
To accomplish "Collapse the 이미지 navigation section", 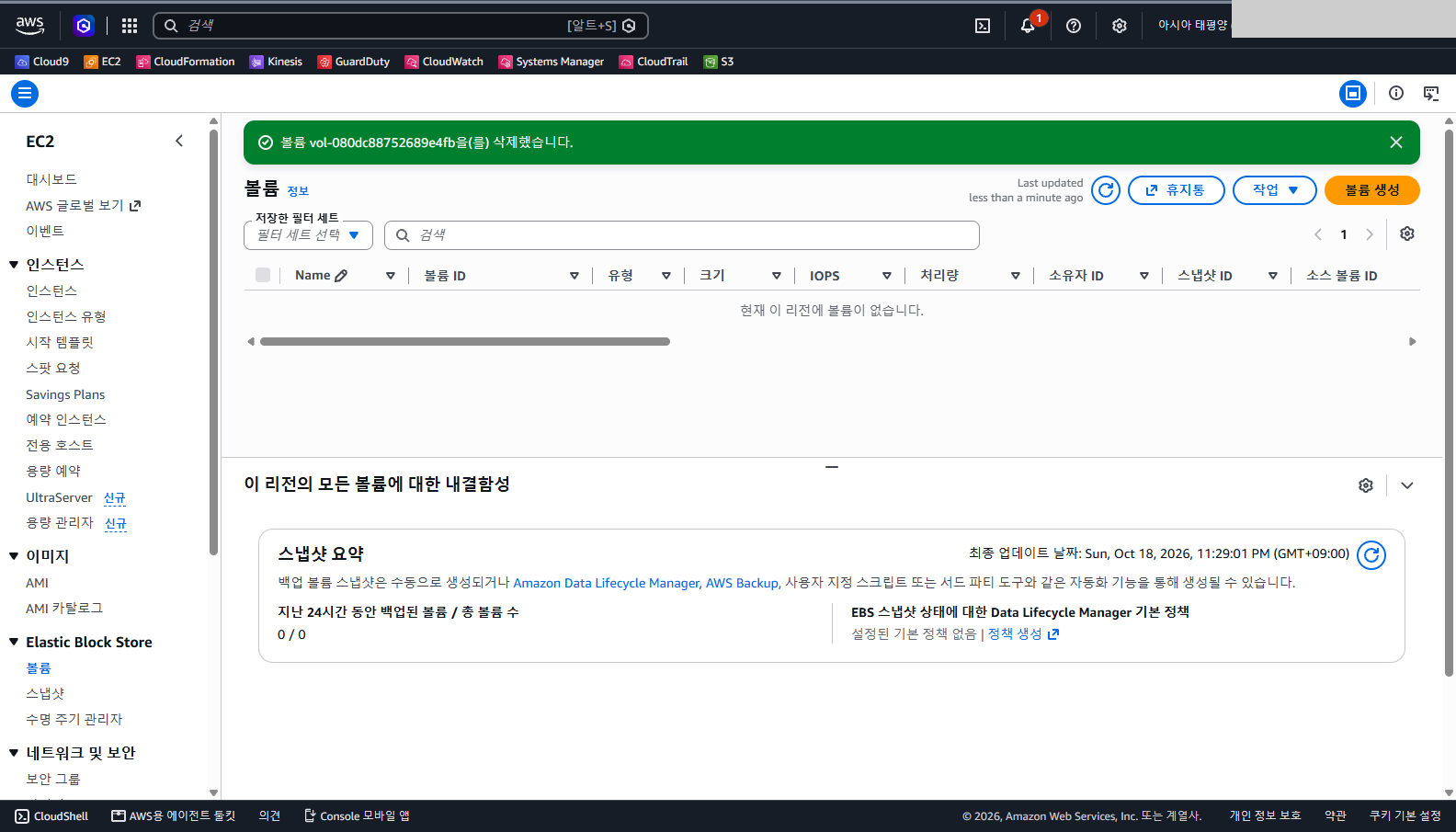I will click(14, 556).
